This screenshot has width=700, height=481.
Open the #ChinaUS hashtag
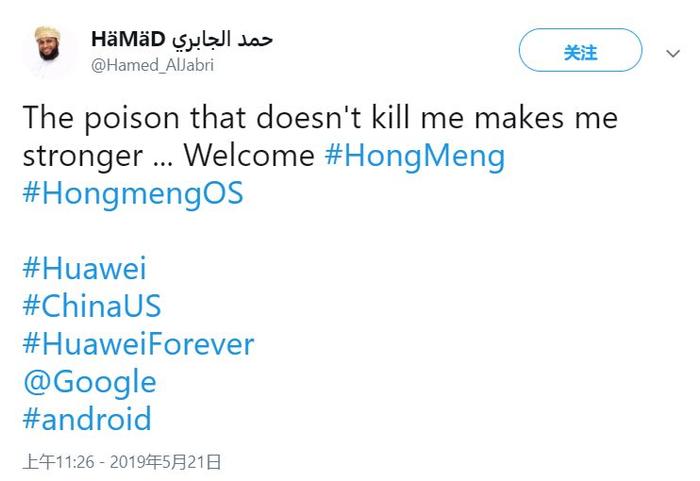pos(92,305)
